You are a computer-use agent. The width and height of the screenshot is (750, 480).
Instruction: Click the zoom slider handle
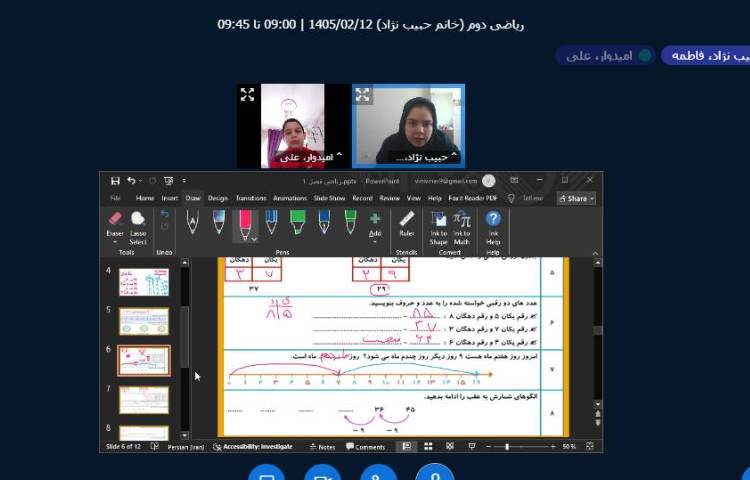tap(507, 447)
